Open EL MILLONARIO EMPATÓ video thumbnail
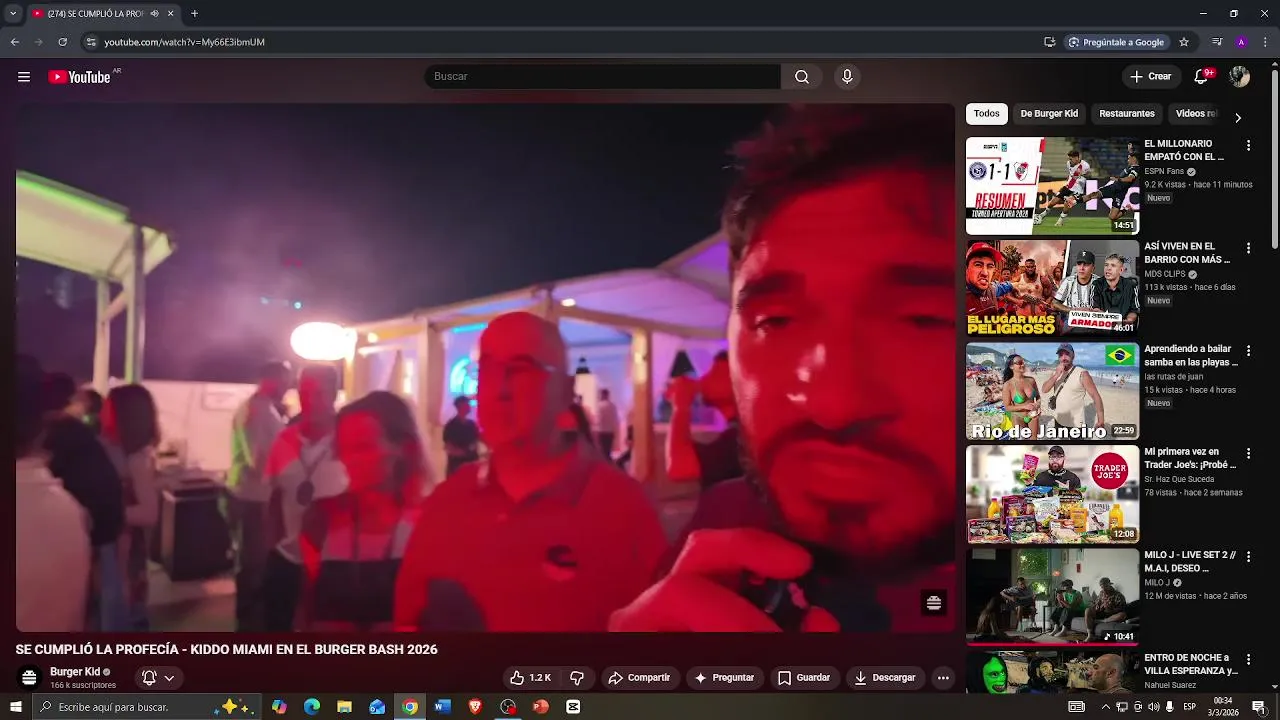 [x=1052, y=185]
